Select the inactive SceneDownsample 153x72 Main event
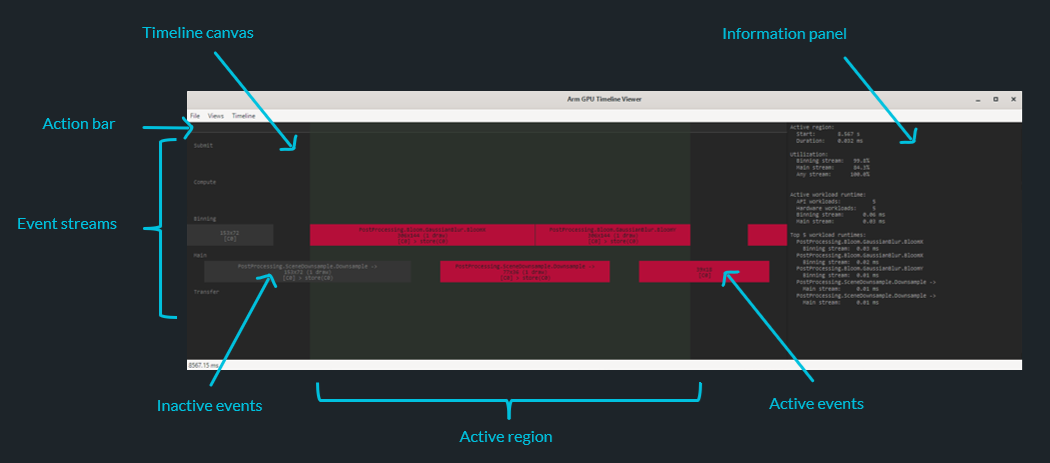 307,271
